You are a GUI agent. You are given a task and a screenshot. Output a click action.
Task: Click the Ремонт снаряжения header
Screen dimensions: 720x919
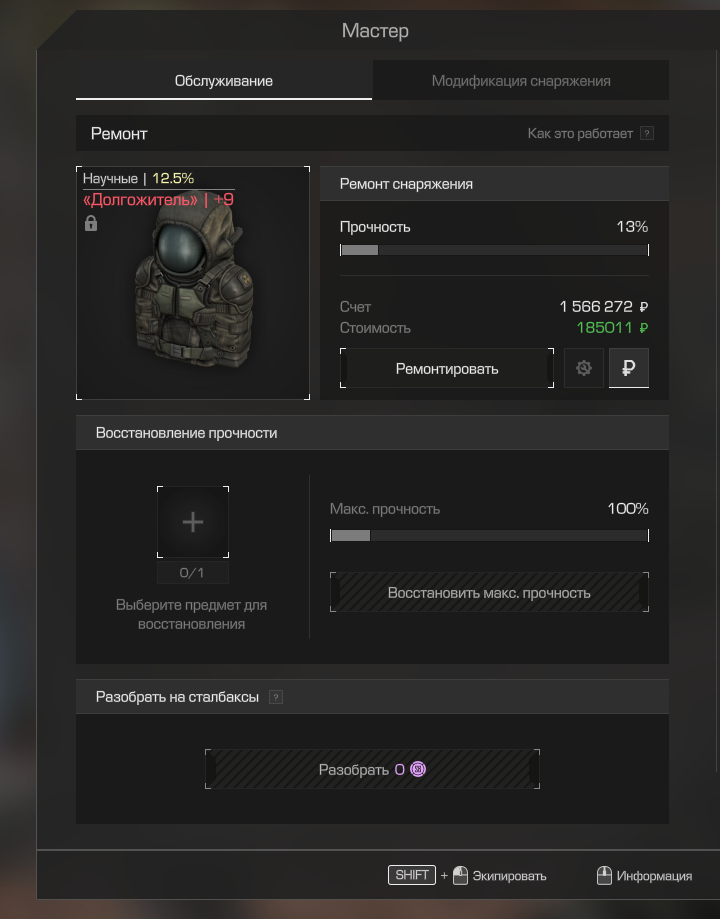coord(494,183)
